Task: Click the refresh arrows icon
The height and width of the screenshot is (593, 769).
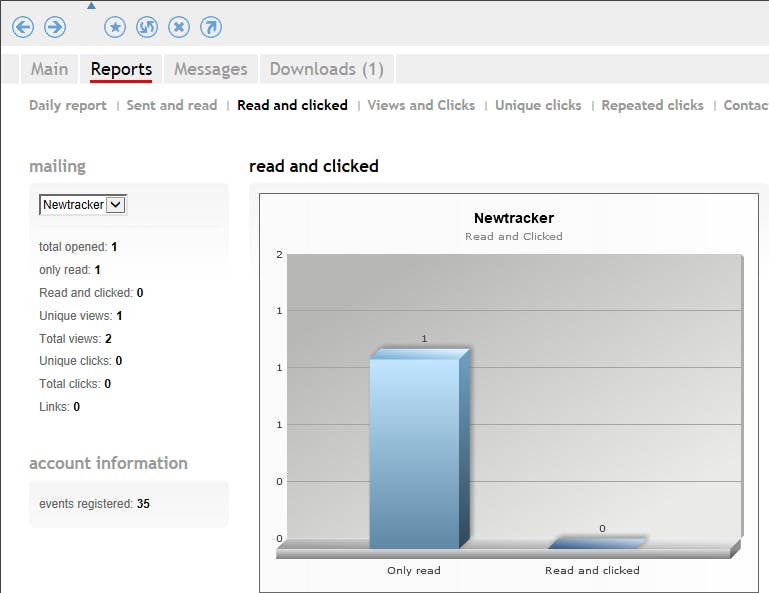Action: (x=147, y=27)
